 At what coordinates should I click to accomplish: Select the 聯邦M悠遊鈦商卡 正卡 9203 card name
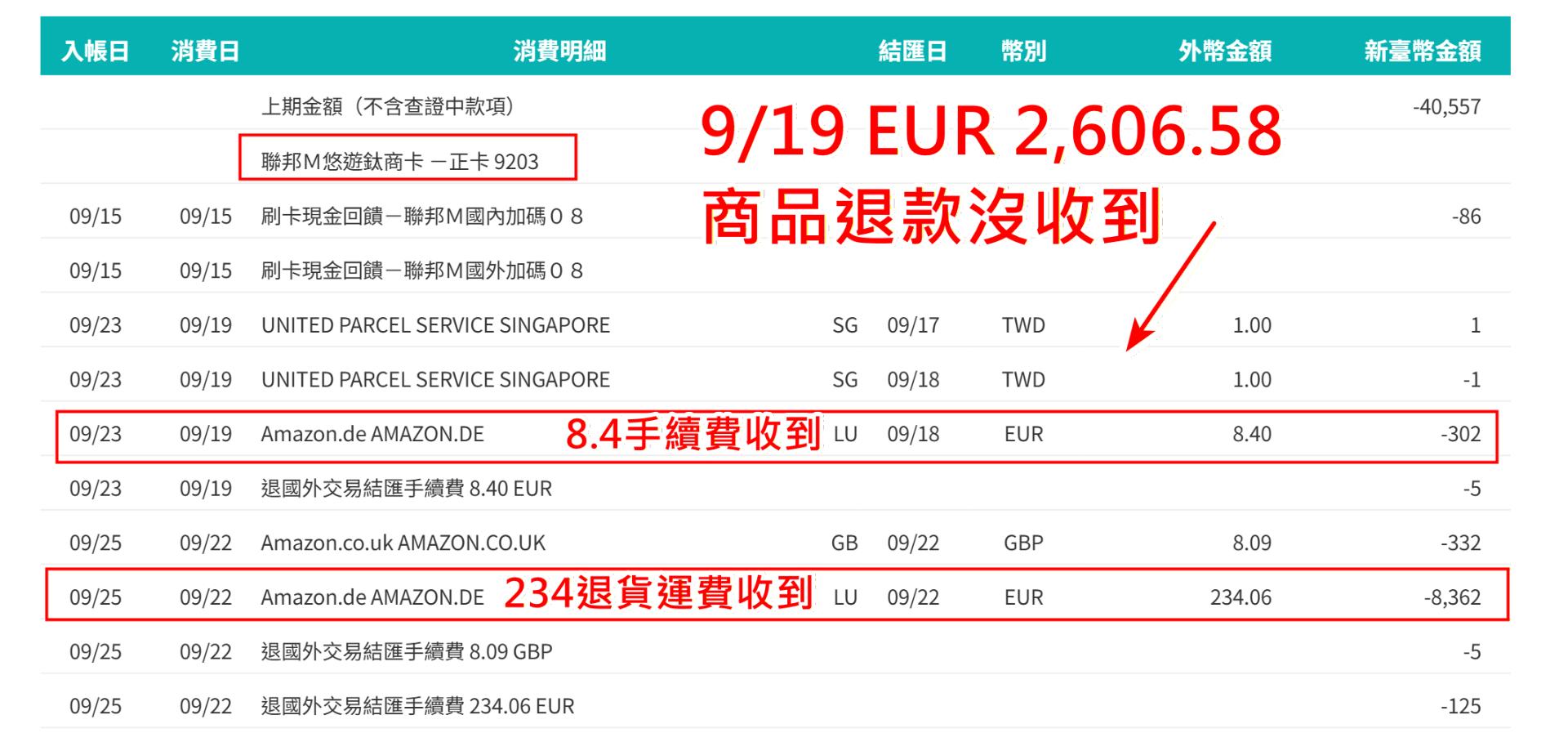[x=399, y=161]
